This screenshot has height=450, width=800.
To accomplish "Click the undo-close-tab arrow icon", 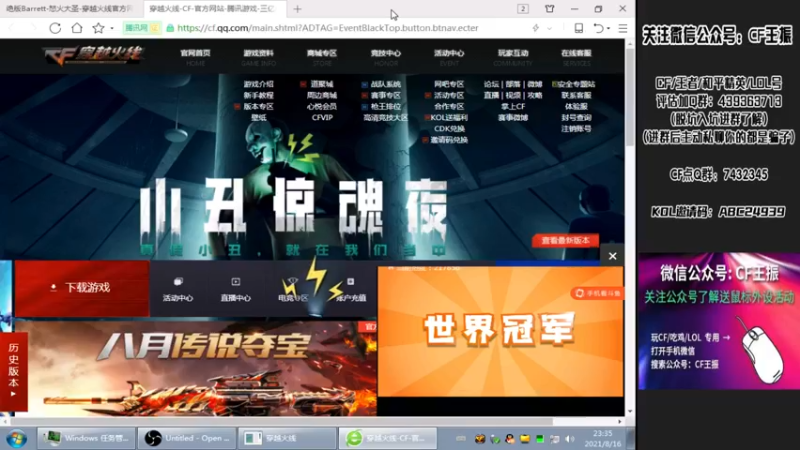I will click(599, 28).
